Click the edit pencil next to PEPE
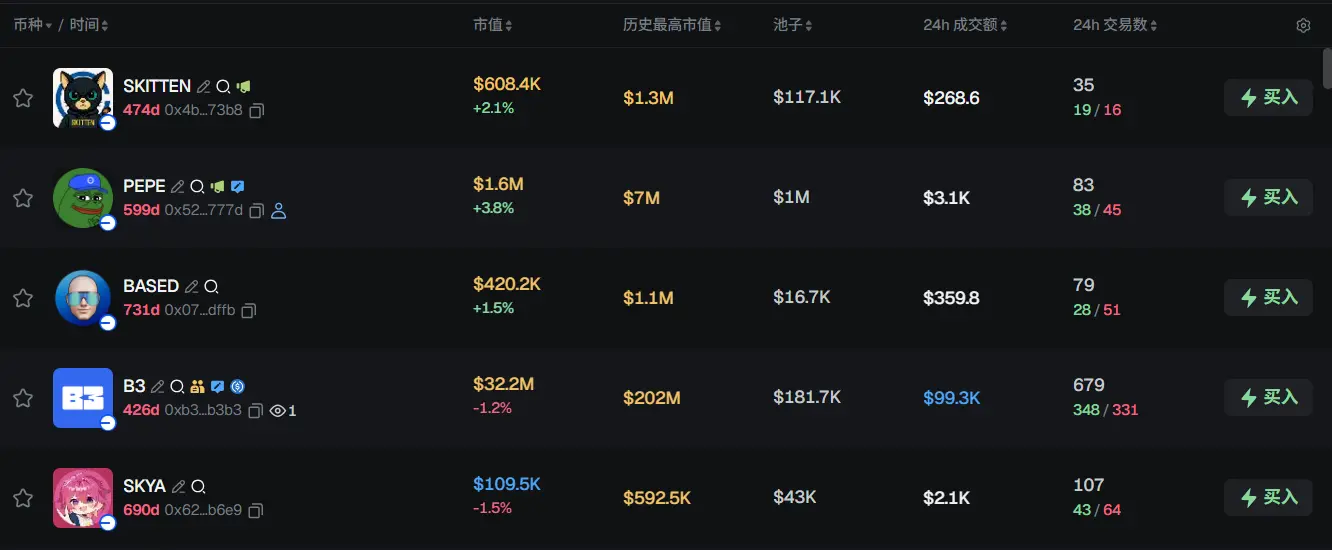Image resolution: width=1332 pixels, height=550 pixels. 178,186
